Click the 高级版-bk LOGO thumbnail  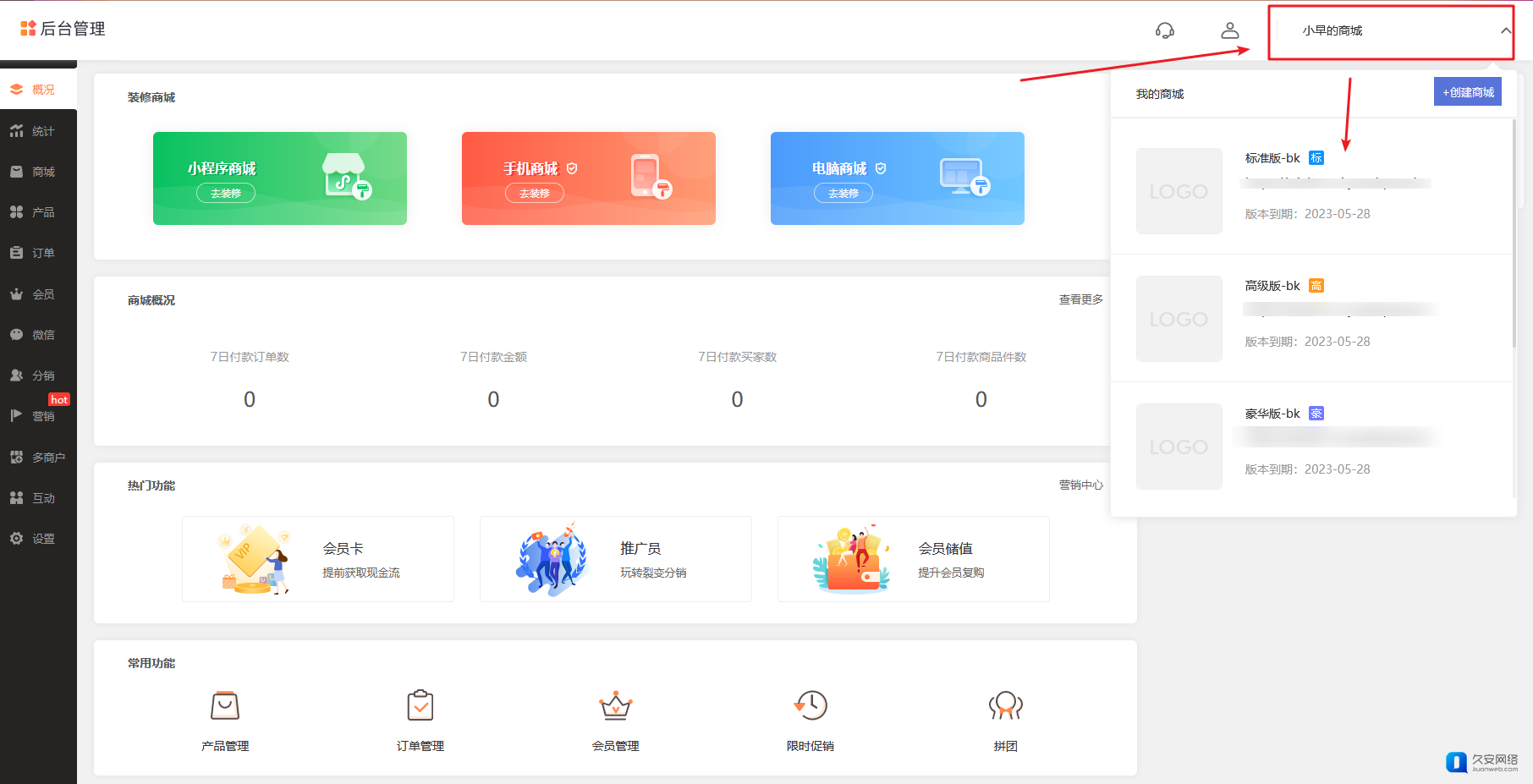(x=1179, y=319)
